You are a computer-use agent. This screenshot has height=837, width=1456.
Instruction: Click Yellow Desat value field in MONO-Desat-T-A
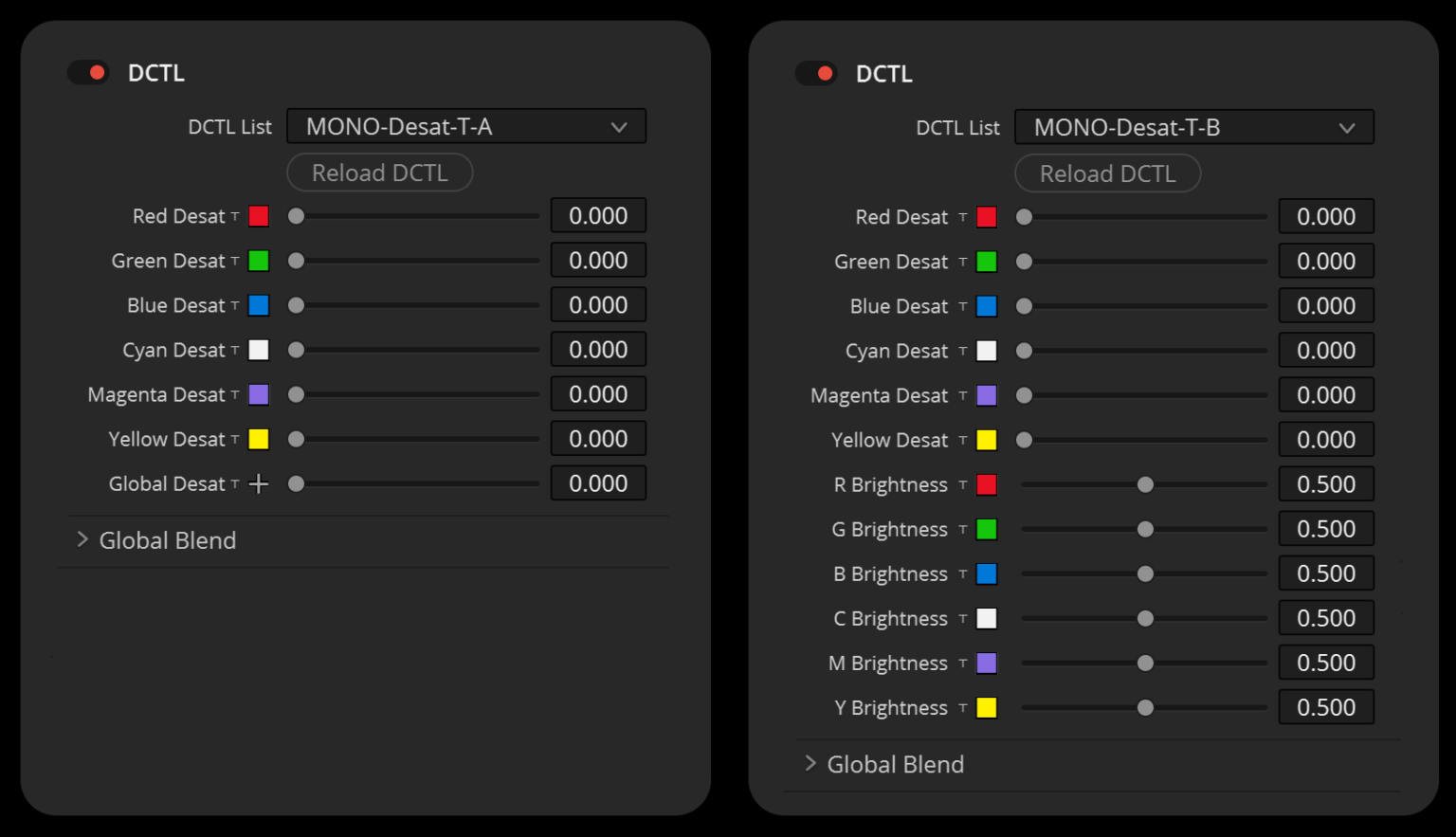click(x=598, y=439)
